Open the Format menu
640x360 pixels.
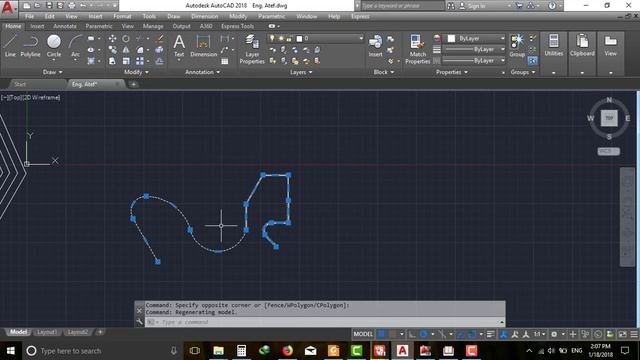pos(122,16)
